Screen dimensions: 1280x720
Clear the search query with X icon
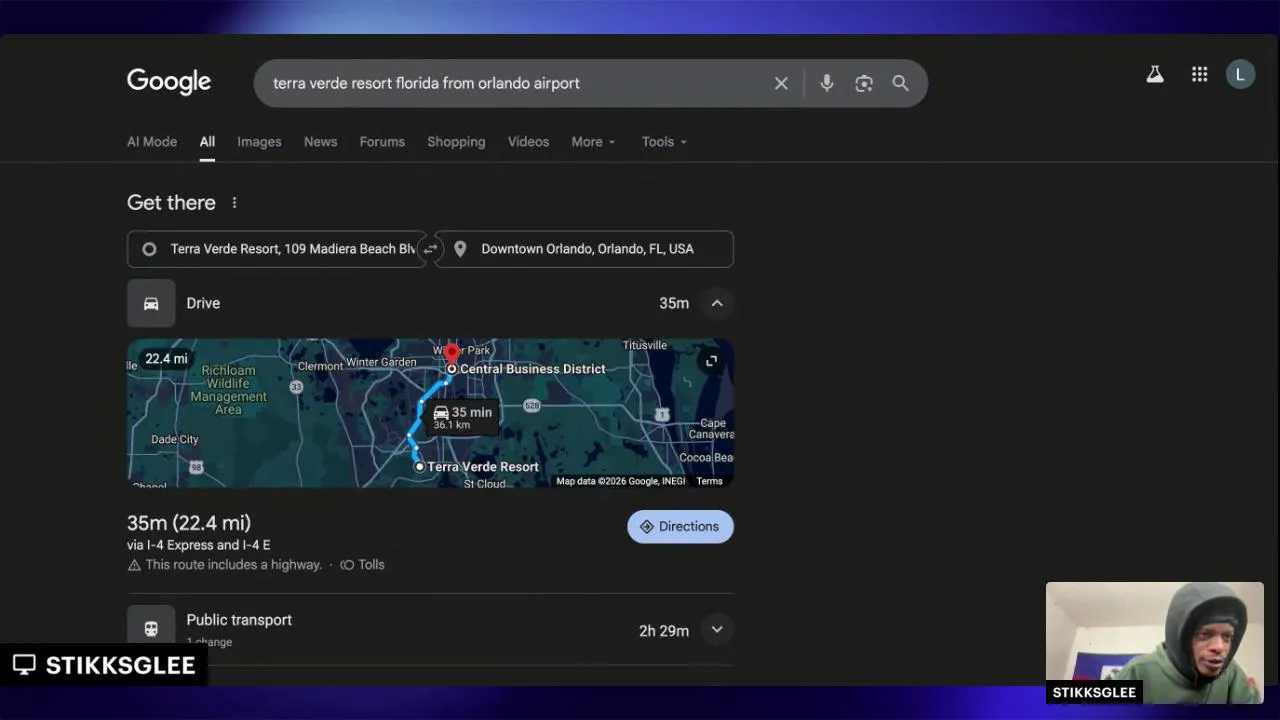click(x=781, y=84)
